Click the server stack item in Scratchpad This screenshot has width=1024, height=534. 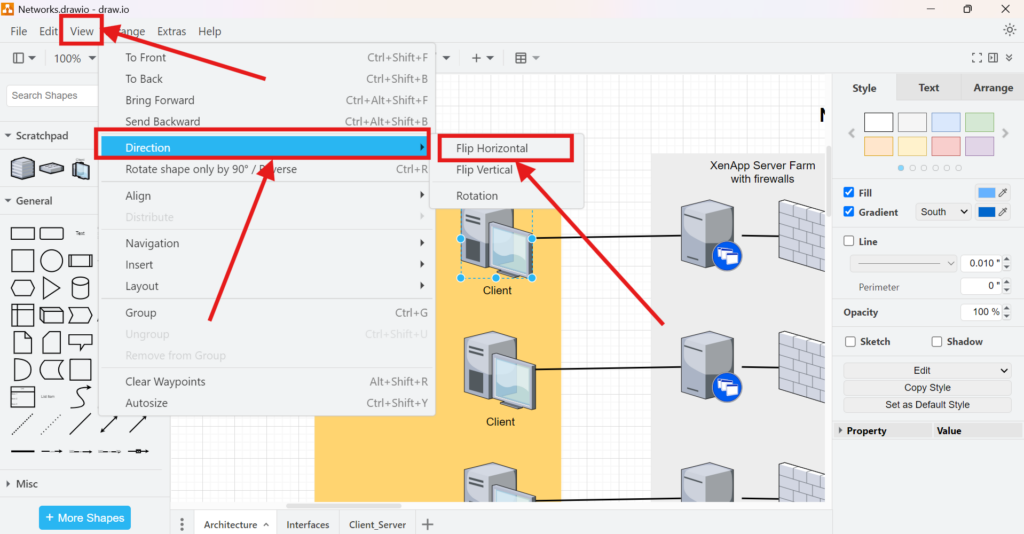22,168
